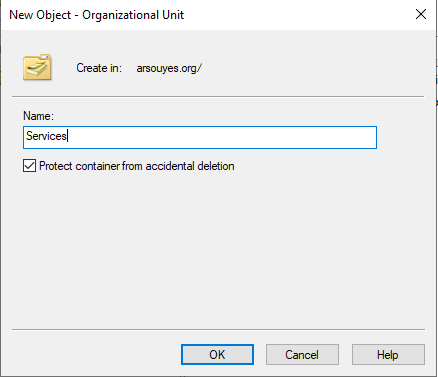Get assistance via the Help button
438x377 pixels.
click(x=388, y=354)
